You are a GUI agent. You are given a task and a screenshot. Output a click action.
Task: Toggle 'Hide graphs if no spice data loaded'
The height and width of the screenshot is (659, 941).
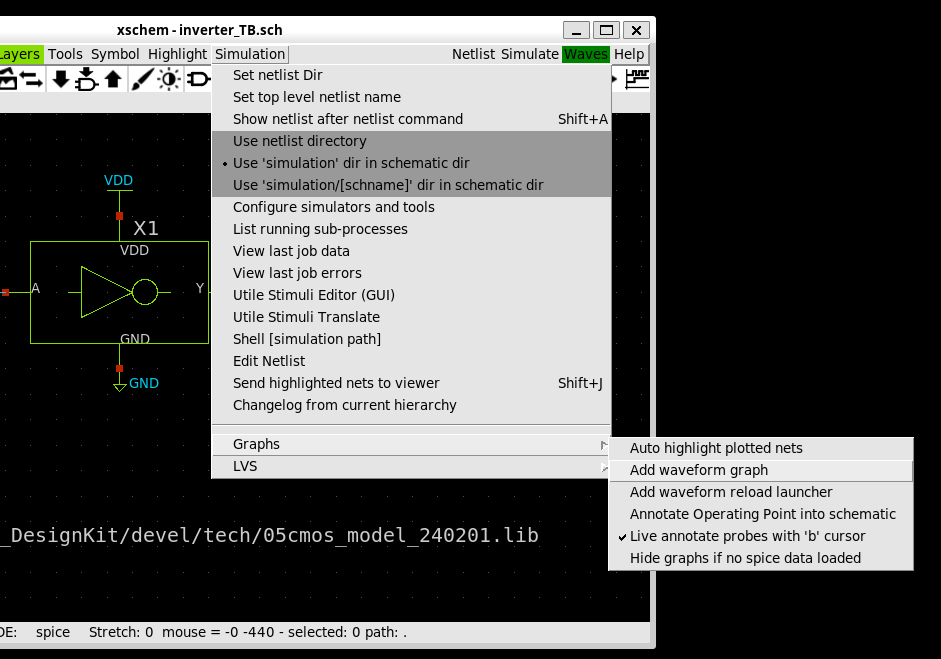[761, 558]
